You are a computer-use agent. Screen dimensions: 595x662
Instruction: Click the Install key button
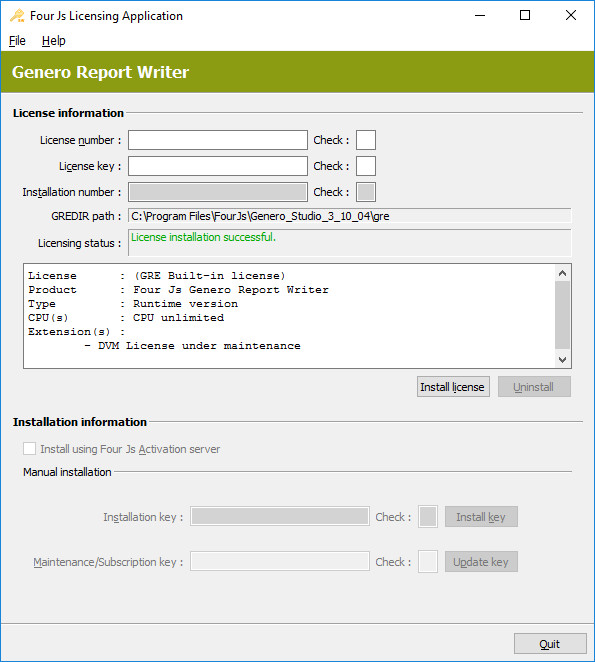pyautogui.click(x=481, y=517)
